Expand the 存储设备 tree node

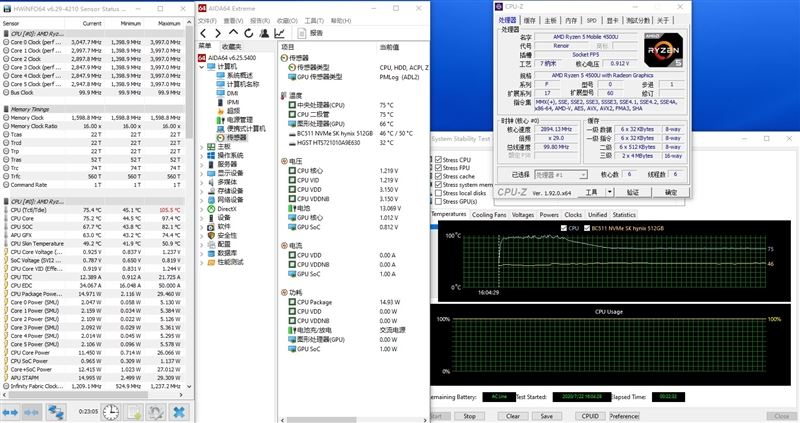(202, 191)
